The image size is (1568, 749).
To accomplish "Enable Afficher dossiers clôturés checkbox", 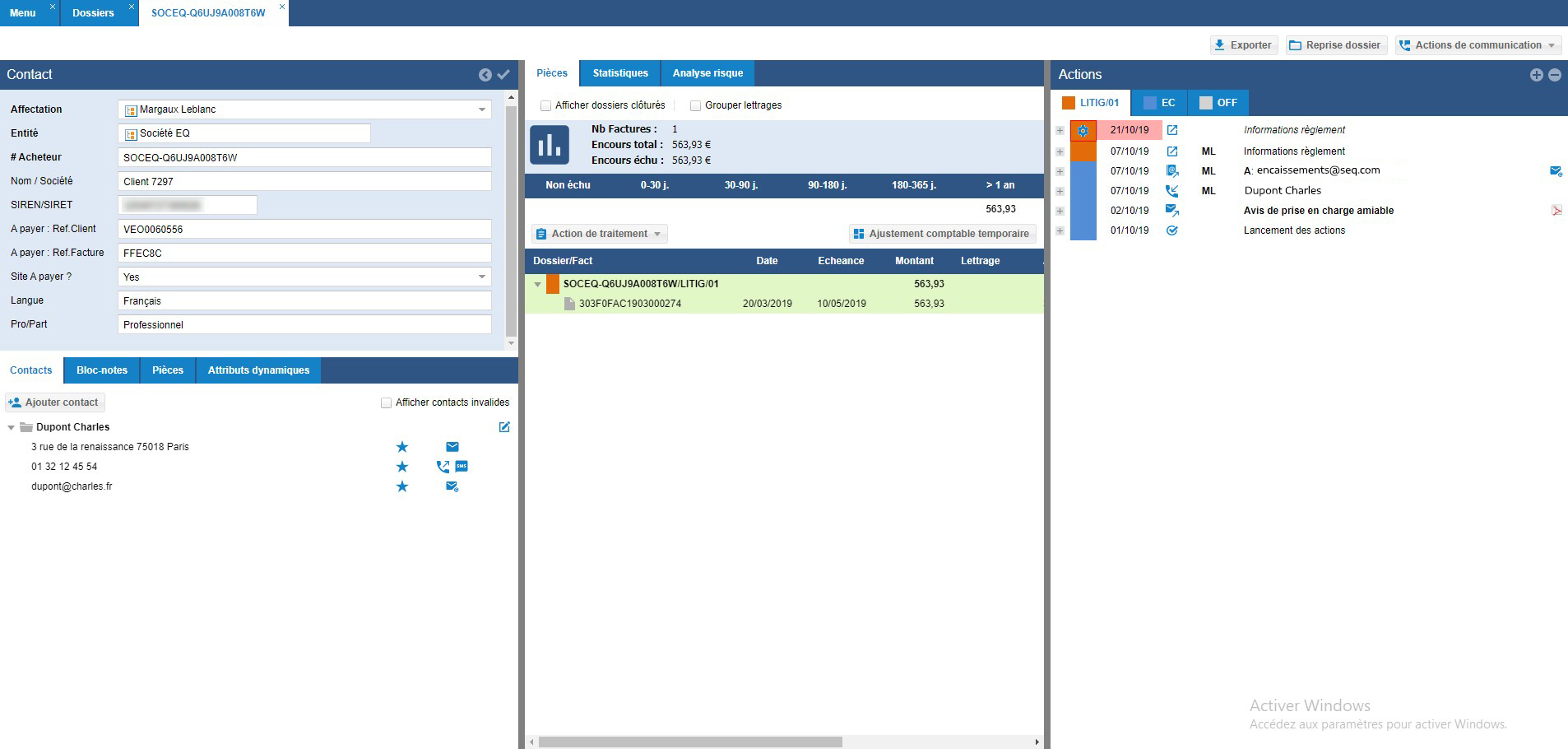I will (x=545, y=106).
